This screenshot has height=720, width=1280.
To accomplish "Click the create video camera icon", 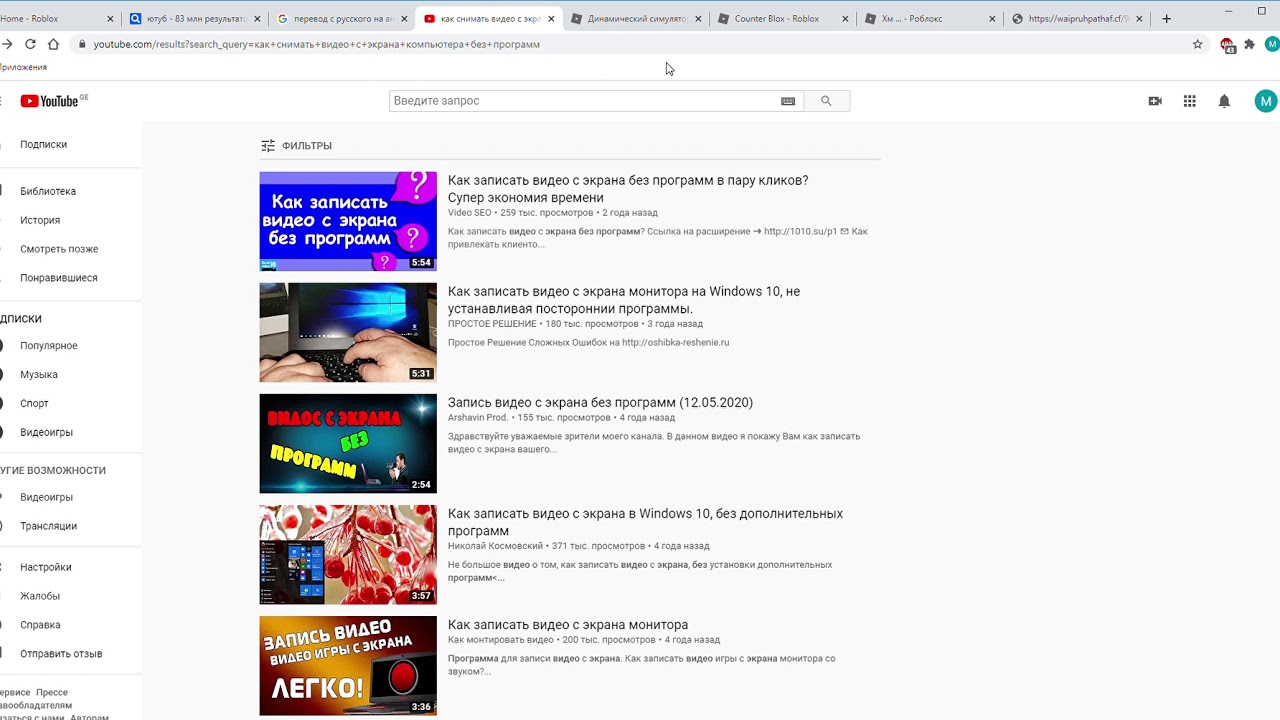I will click(x=1155, y=101).
